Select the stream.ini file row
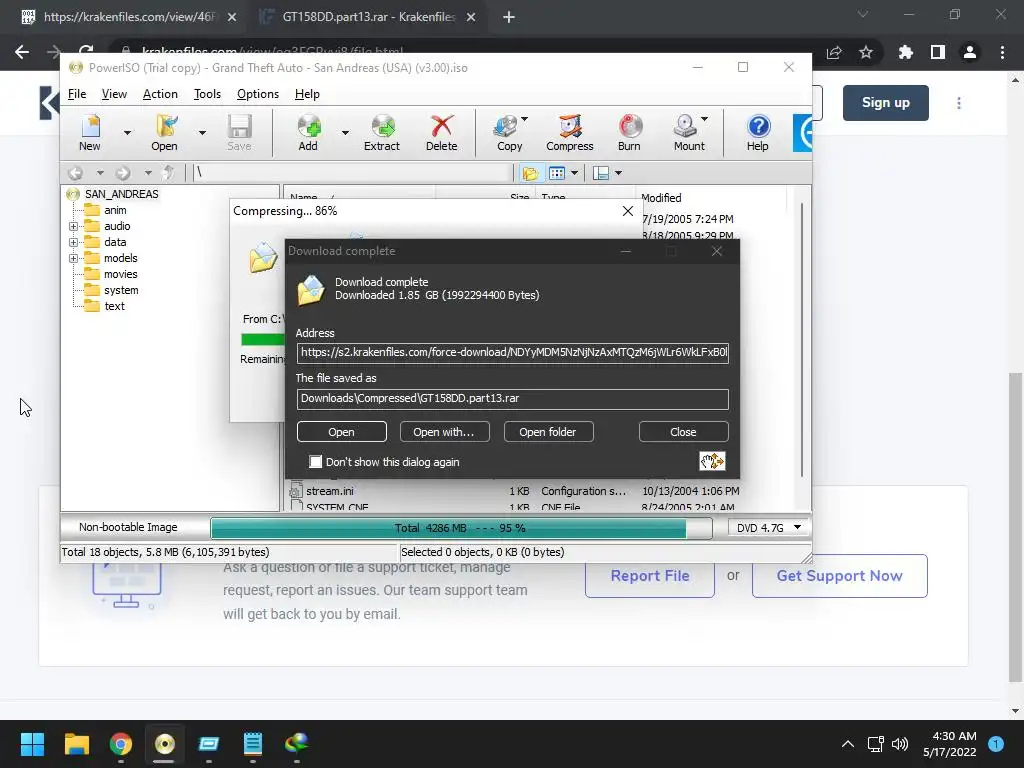Screen dimensions: 1024x768 [x=516, y=491]
